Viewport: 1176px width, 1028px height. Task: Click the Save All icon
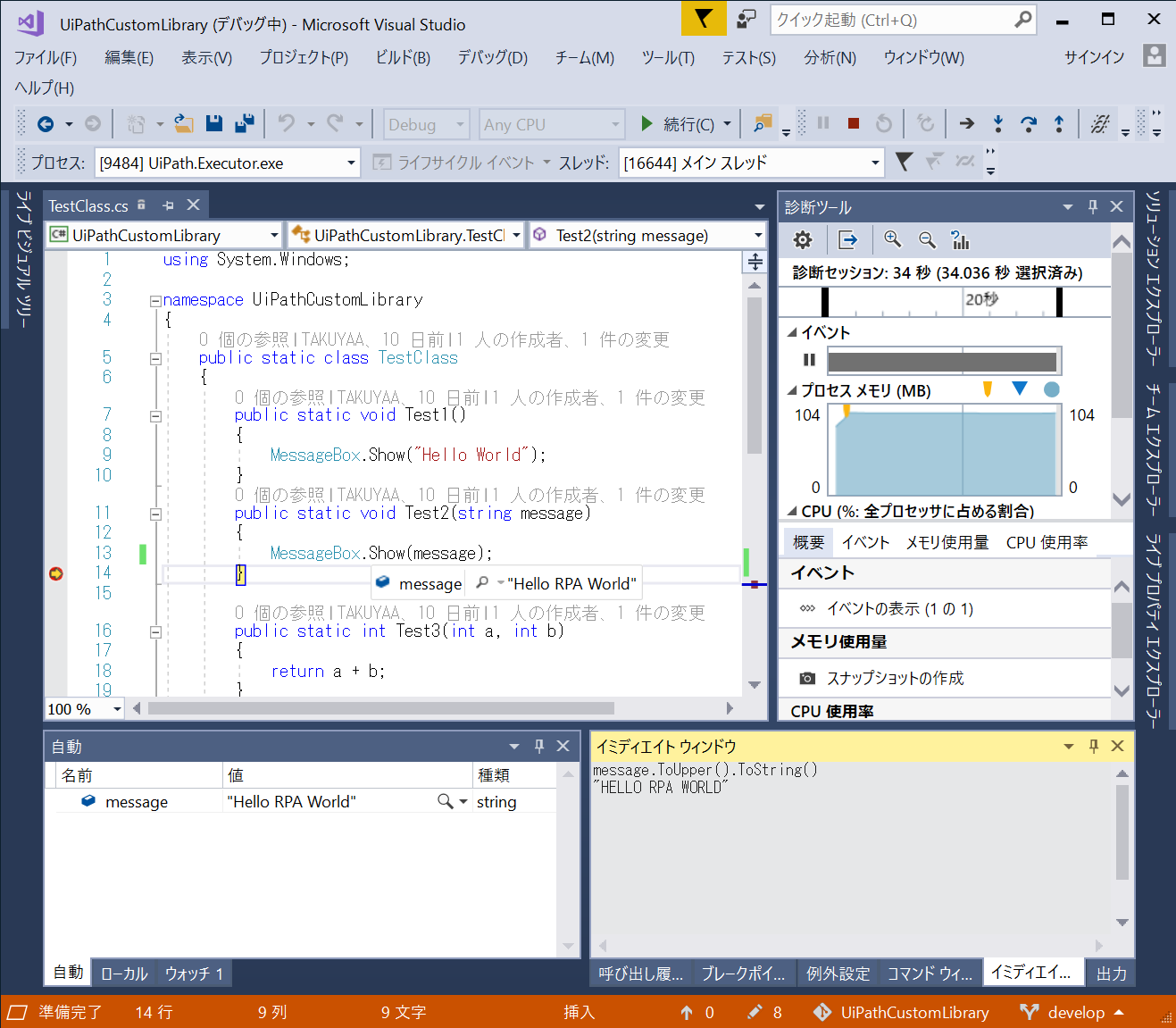click(x=245, y=124)
